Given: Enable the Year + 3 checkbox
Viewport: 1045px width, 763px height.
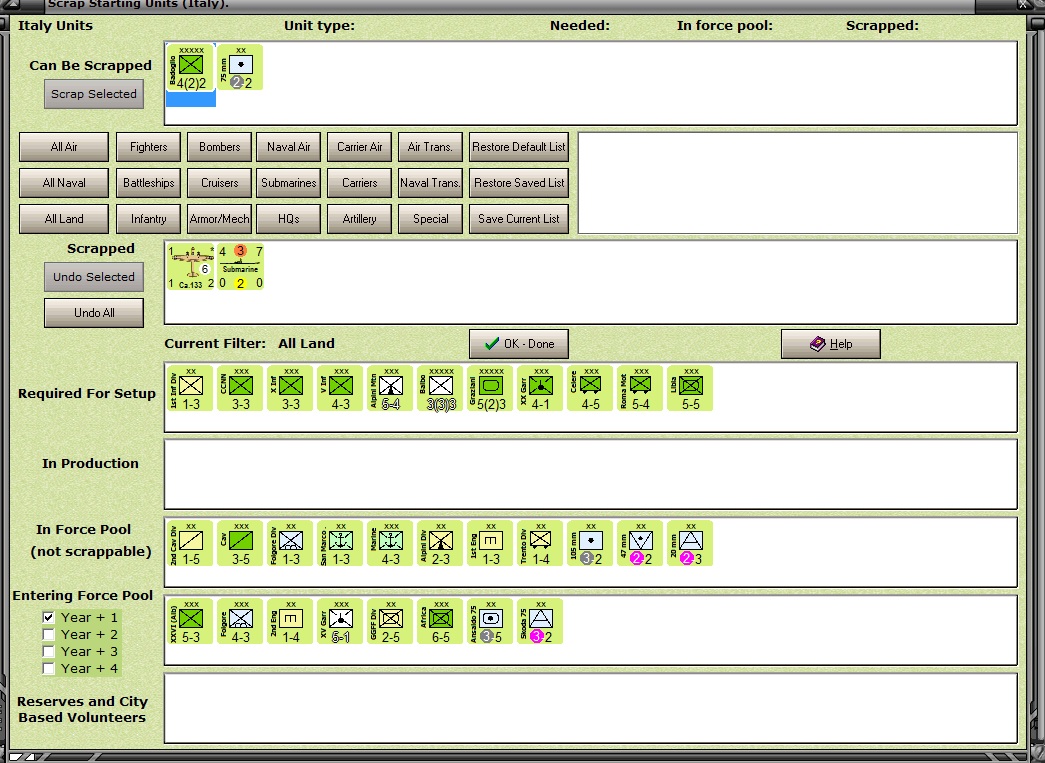Looking at the screenshot, I should pos(49,651).
